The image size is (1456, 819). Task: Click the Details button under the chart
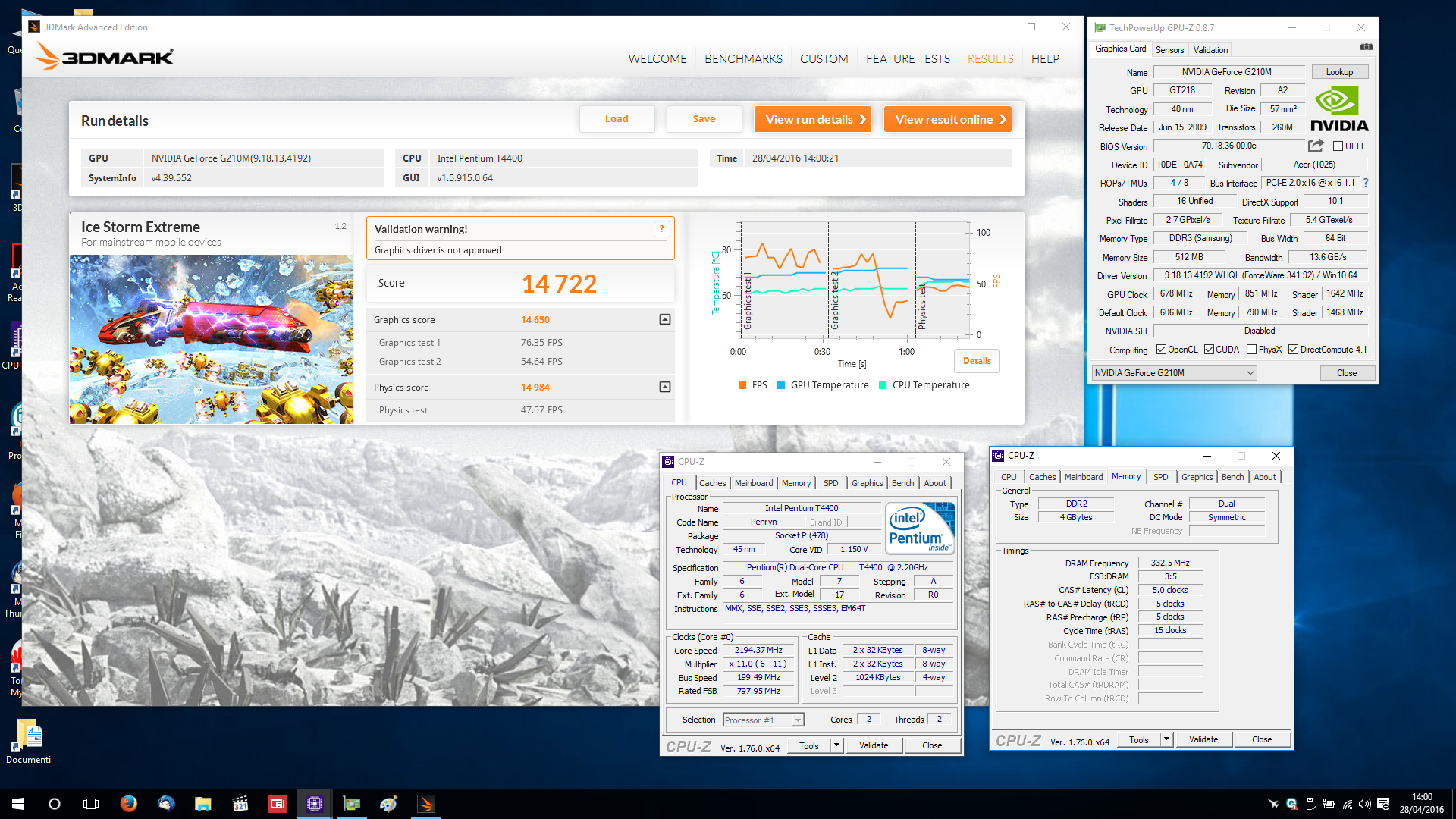point(977,361)
